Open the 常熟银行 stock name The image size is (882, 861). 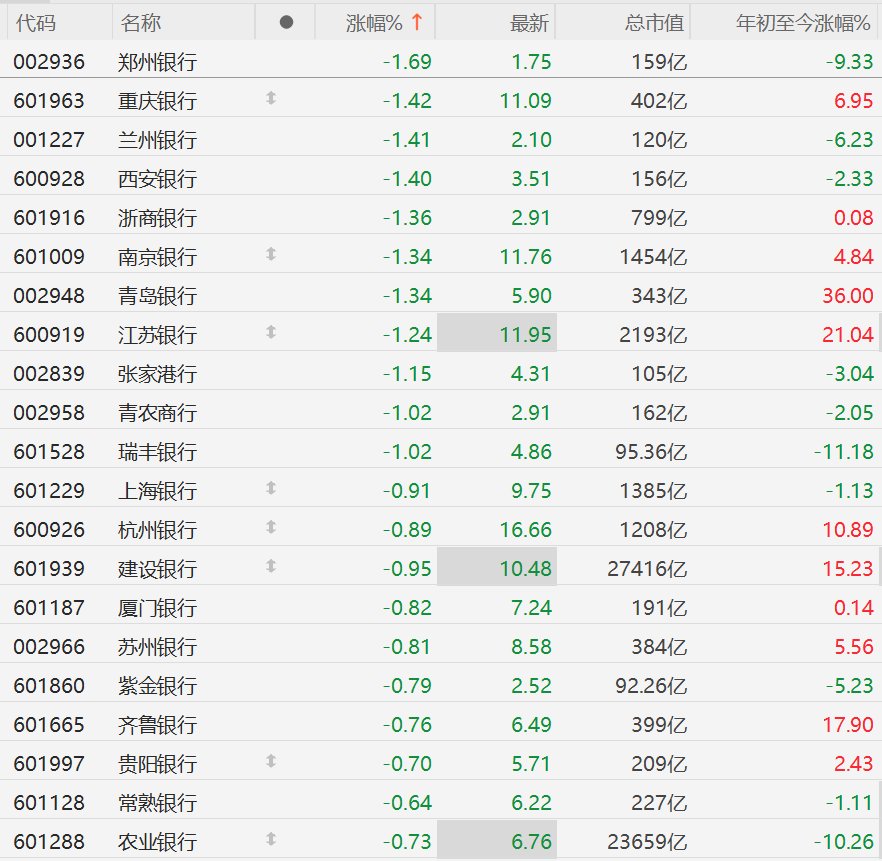click(158, 803)
